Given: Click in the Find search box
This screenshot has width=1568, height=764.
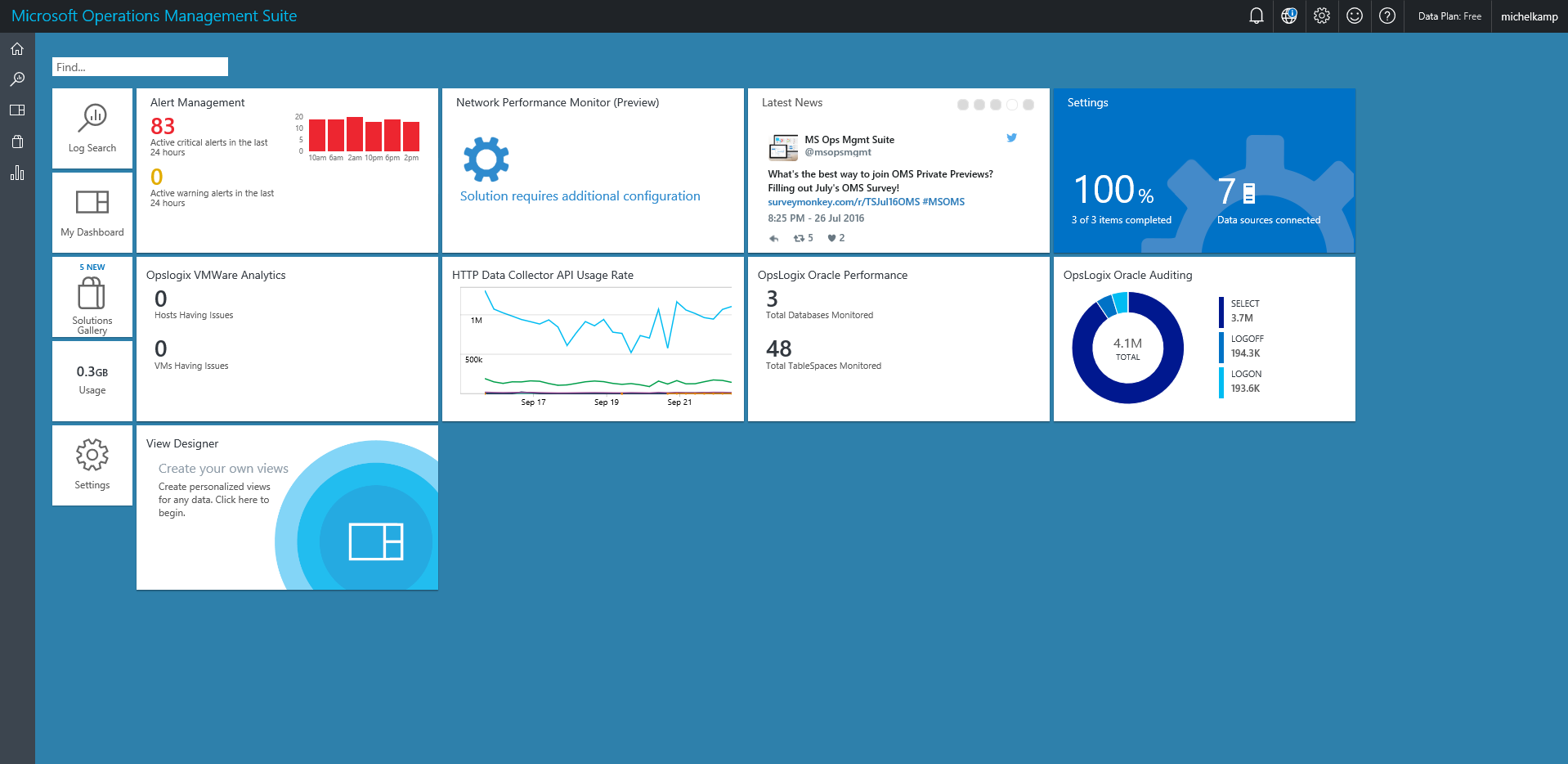Looking at the screenshot, I should [x=140, y=67].
